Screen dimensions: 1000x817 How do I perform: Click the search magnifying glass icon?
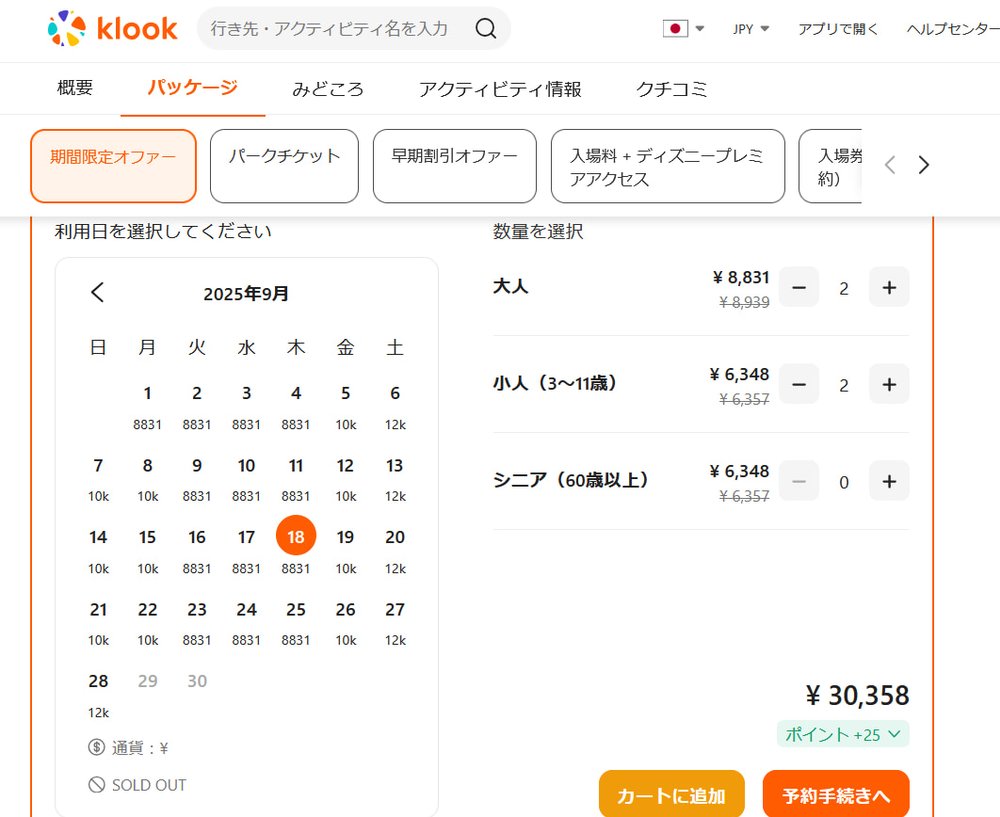pos(487,30)
